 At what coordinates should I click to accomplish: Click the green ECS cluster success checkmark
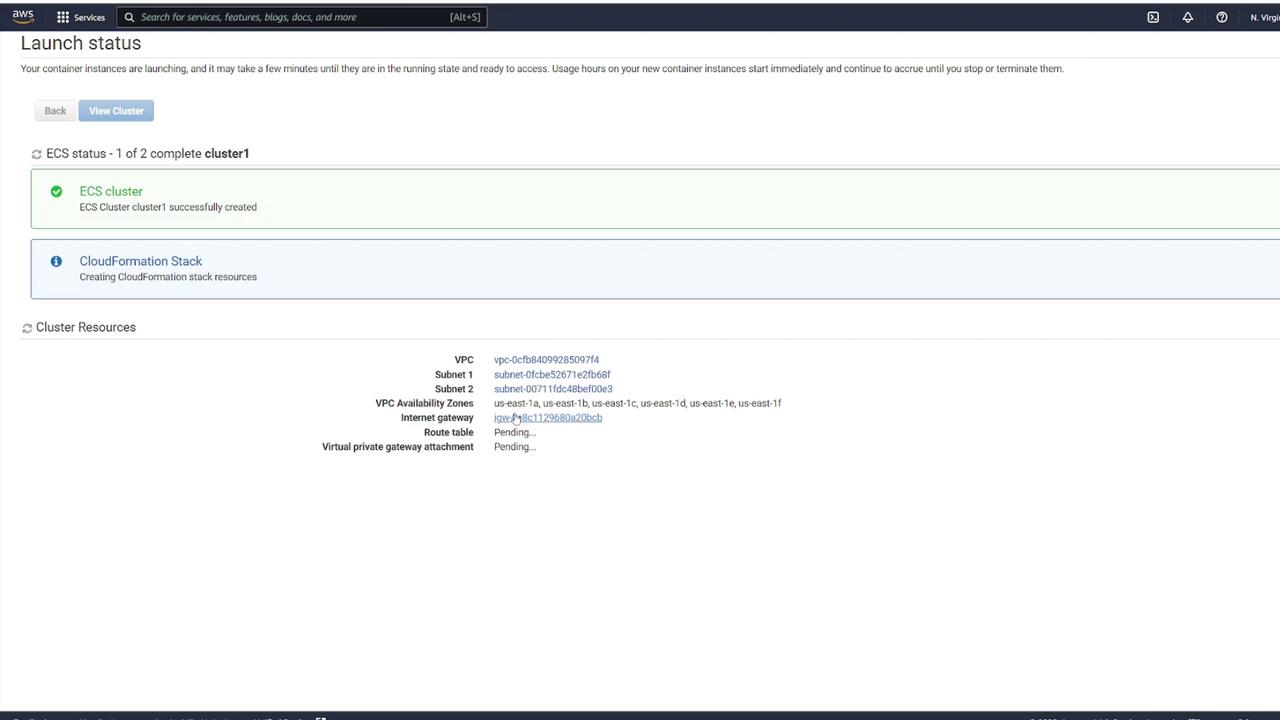[56, 191]
